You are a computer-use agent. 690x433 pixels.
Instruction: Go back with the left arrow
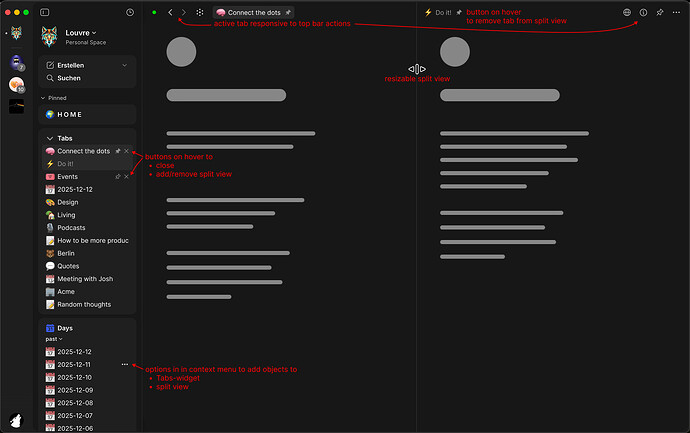coord(170,12)
